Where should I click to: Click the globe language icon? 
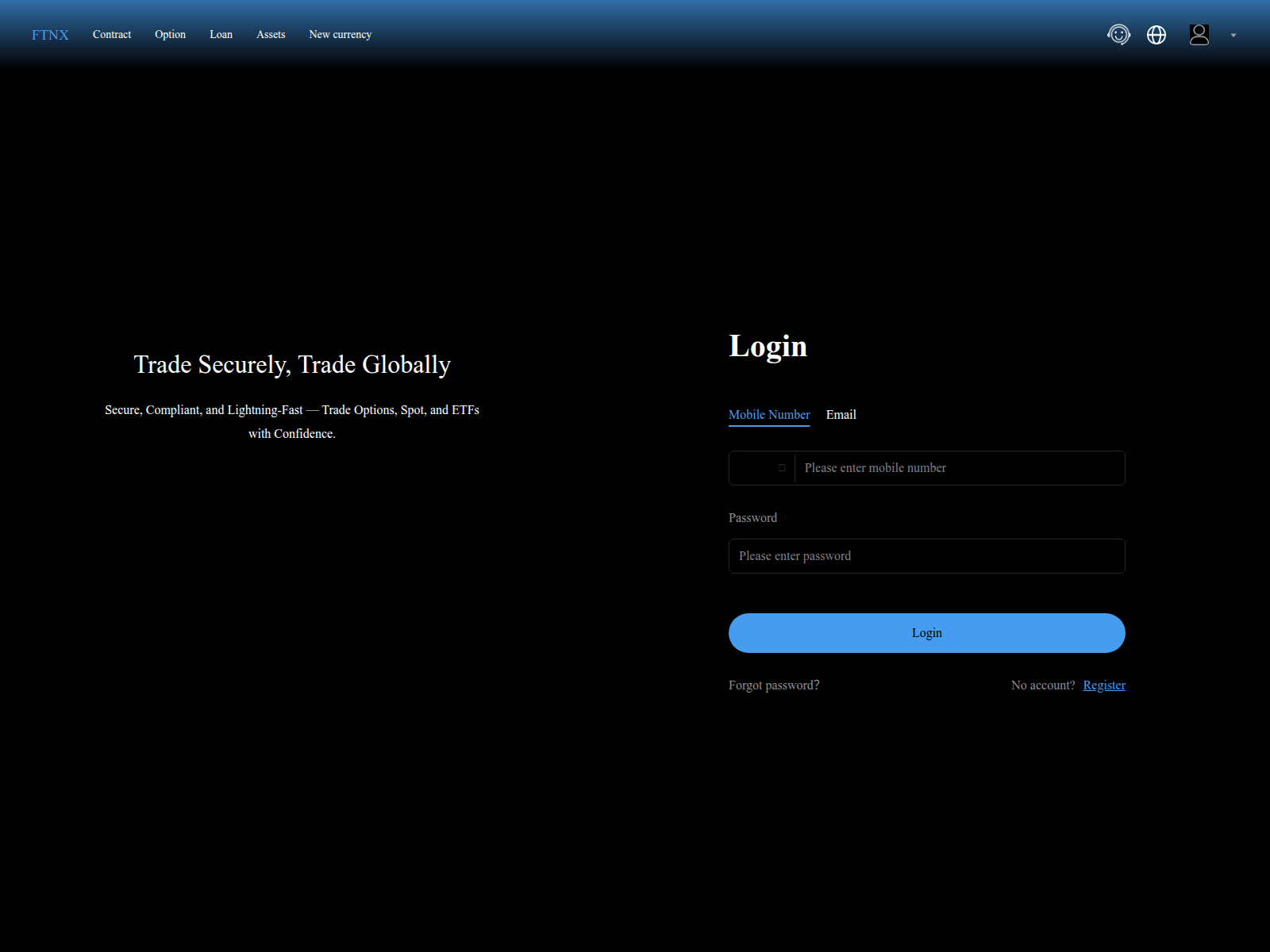[1156, 35]
